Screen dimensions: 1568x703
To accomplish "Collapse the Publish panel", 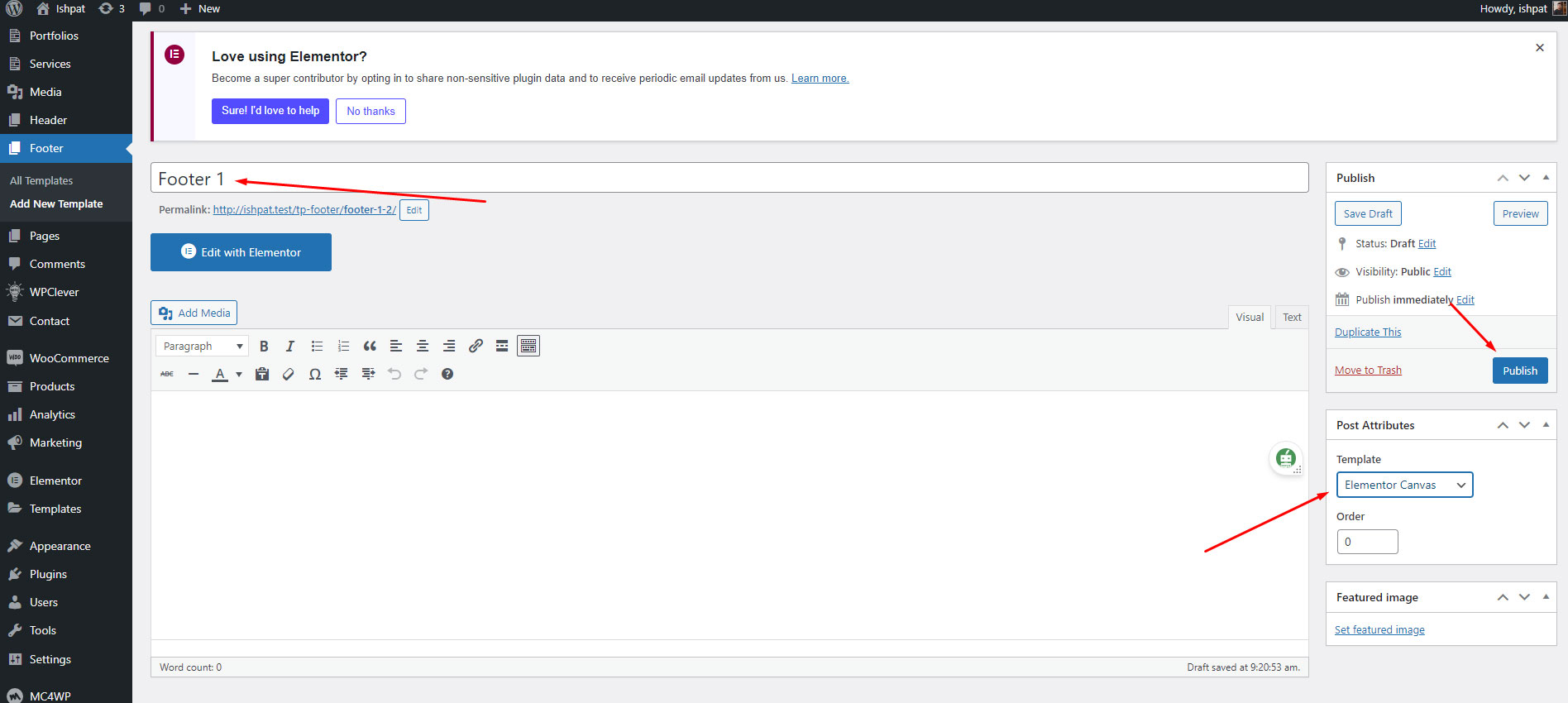I will coord(1546,178).
